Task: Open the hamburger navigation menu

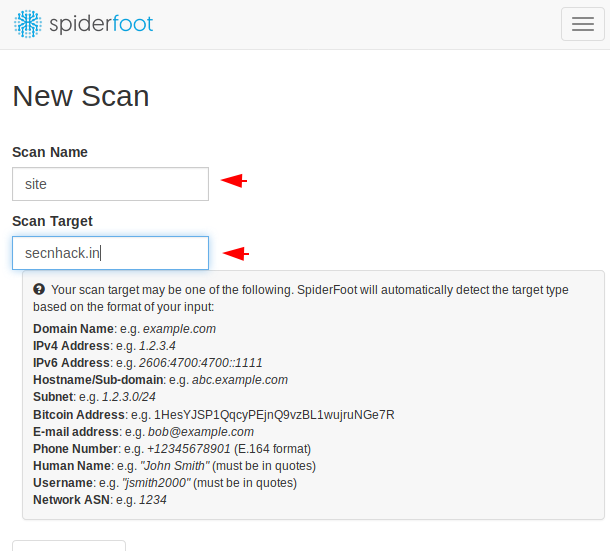Action: pyautogui.click(x=582, y=24)
